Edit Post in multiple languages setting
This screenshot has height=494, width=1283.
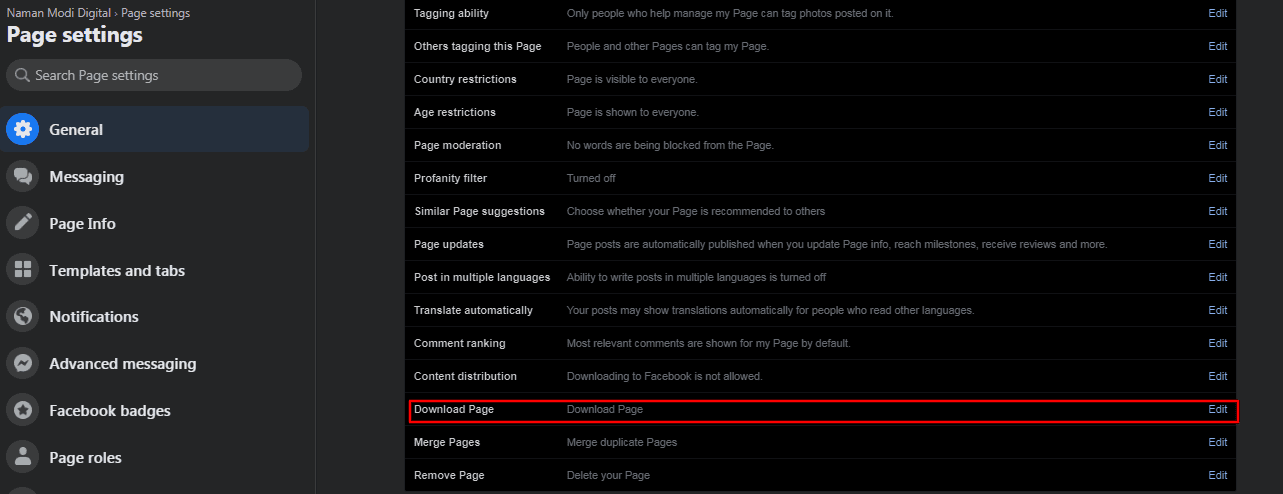[x=1217, y=277]
